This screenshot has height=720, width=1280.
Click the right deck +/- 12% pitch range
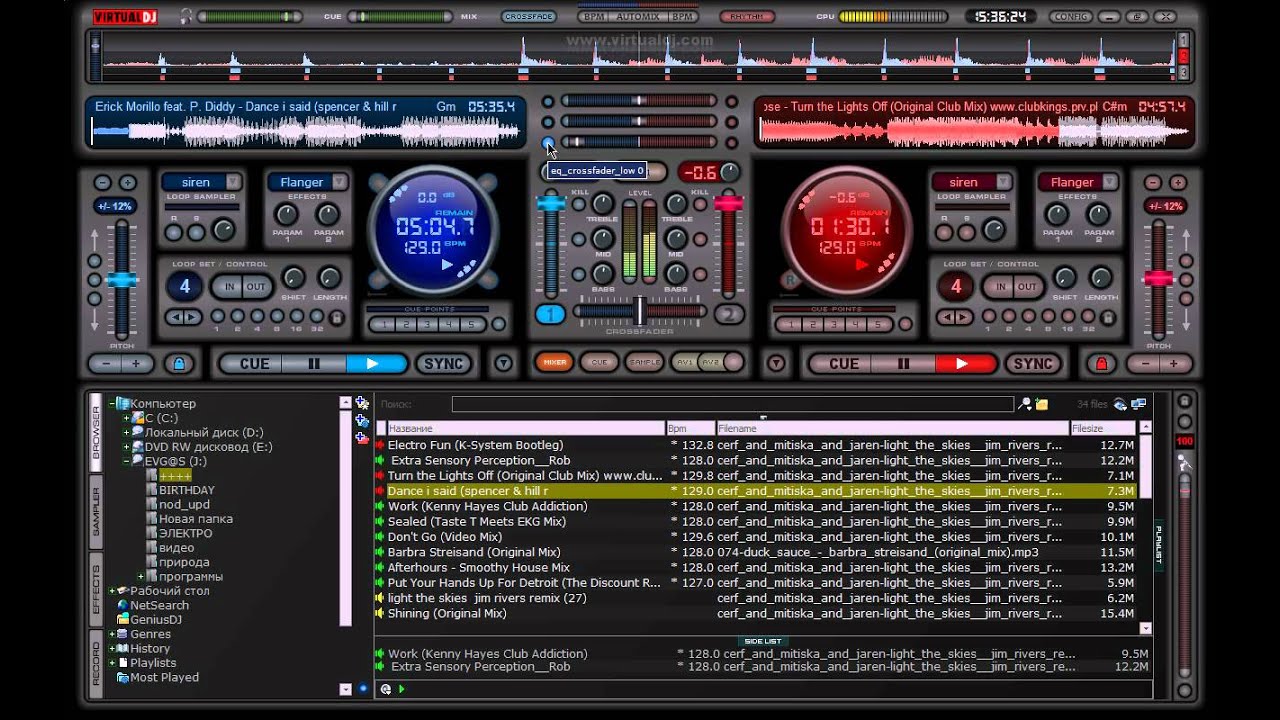[x=1165, y=206]
